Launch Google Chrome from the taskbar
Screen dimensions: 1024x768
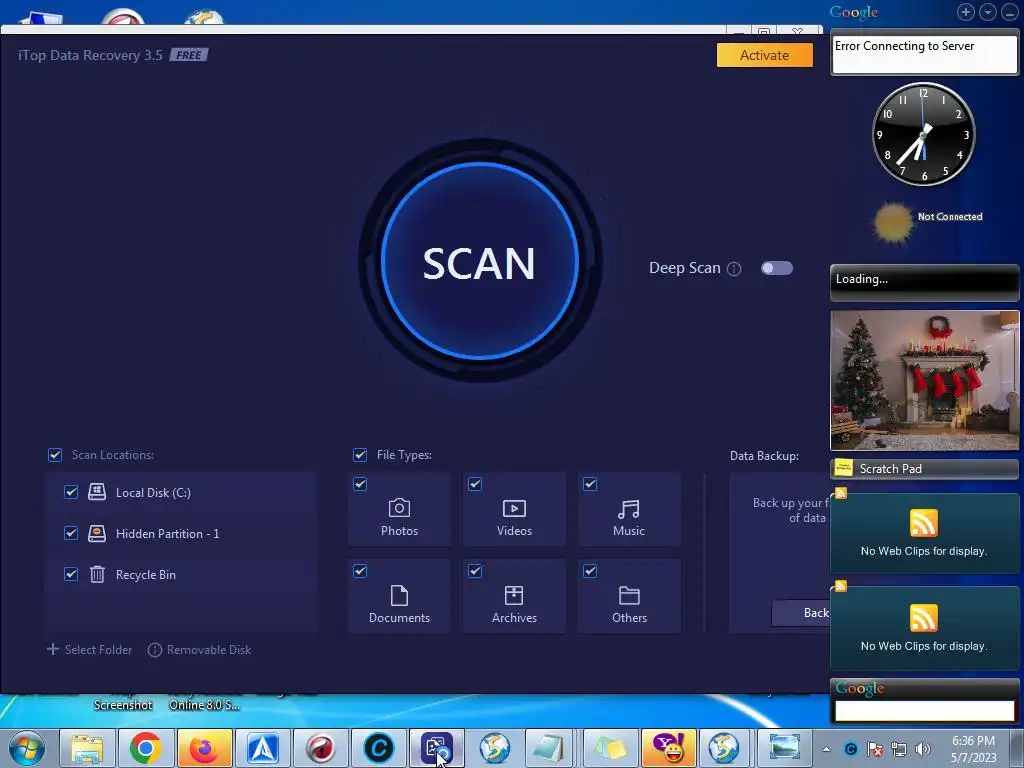point(146,748)
